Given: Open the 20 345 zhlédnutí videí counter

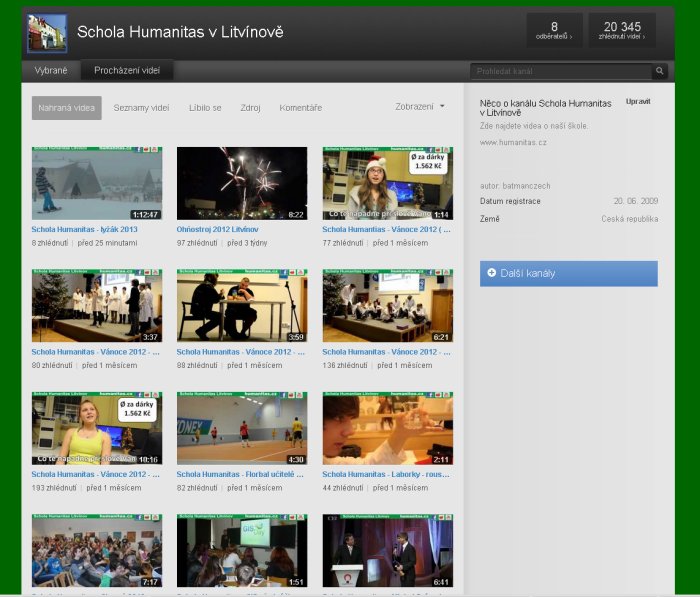Looking at the screenshot, I should pyautogui.click(x=621, y=30).
